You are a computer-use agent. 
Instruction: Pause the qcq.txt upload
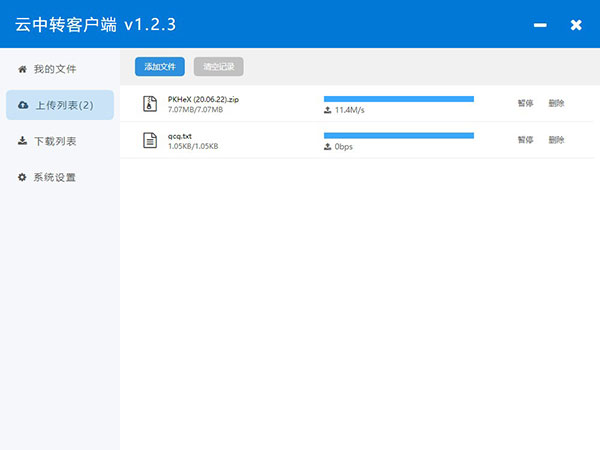click(x=525, y=140)
